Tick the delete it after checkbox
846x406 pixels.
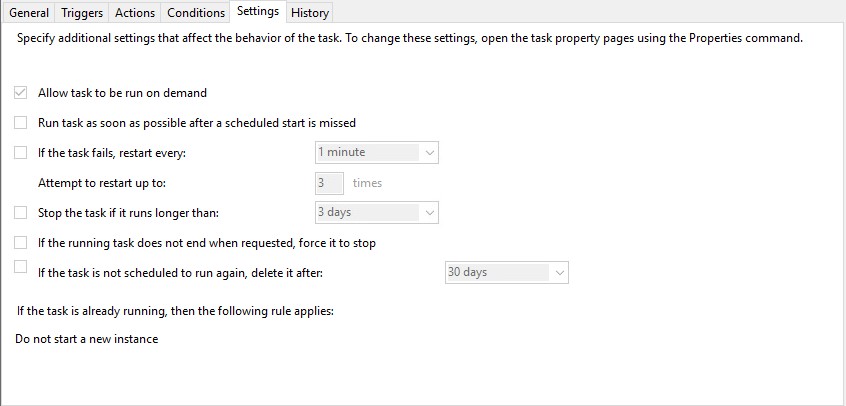pos(21,267)
